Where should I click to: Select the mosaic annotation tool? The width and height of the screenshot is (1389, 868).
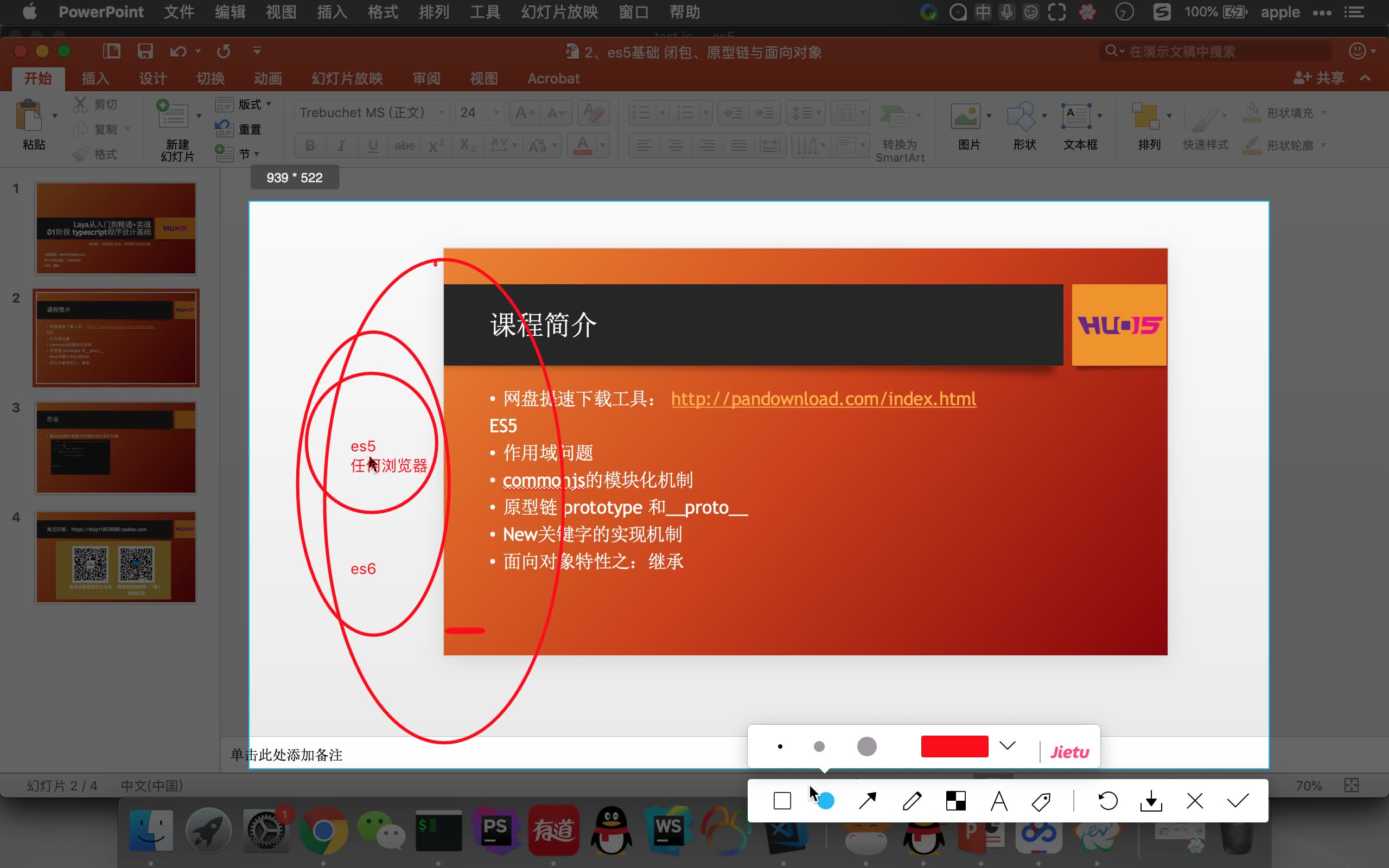coord(956,800)
